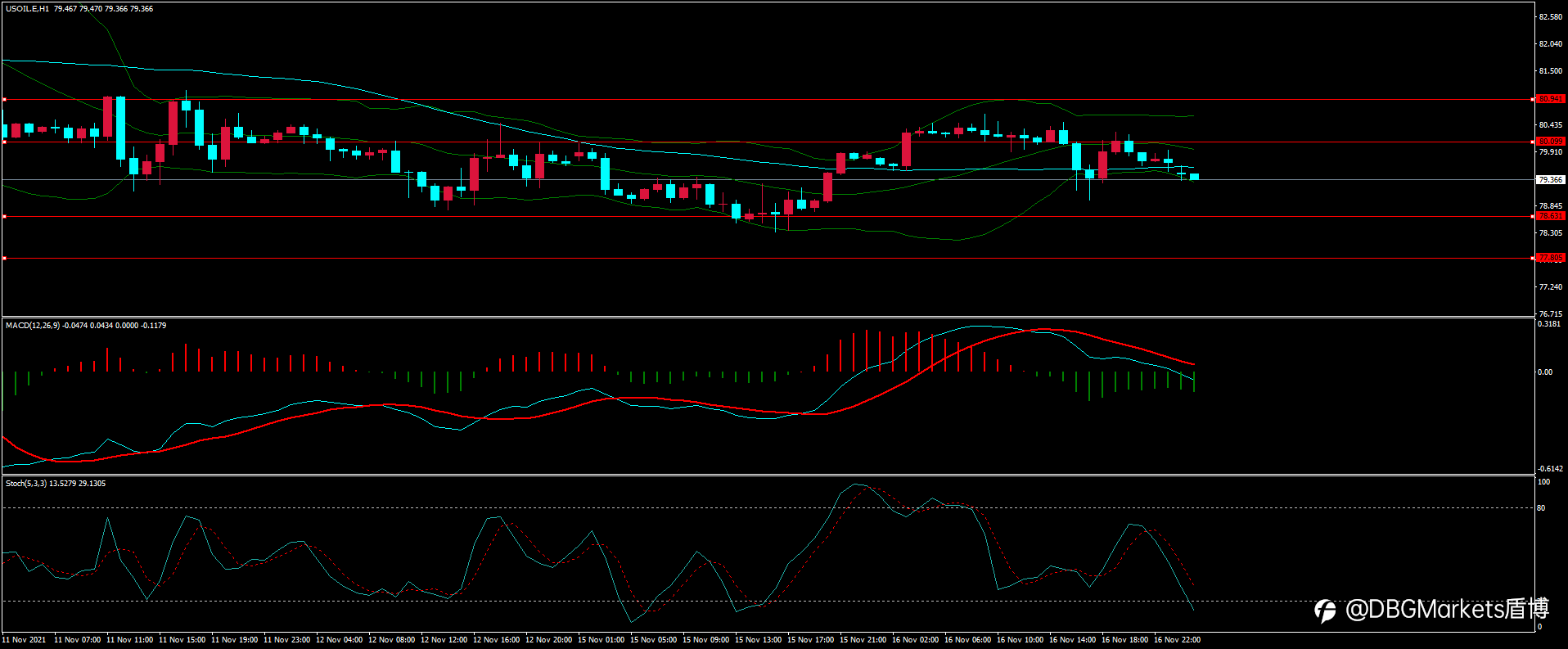The image size is (1568, 649).
Task: Click the MACD scale value 0.3181
Action: click(x=1549, y=324)
